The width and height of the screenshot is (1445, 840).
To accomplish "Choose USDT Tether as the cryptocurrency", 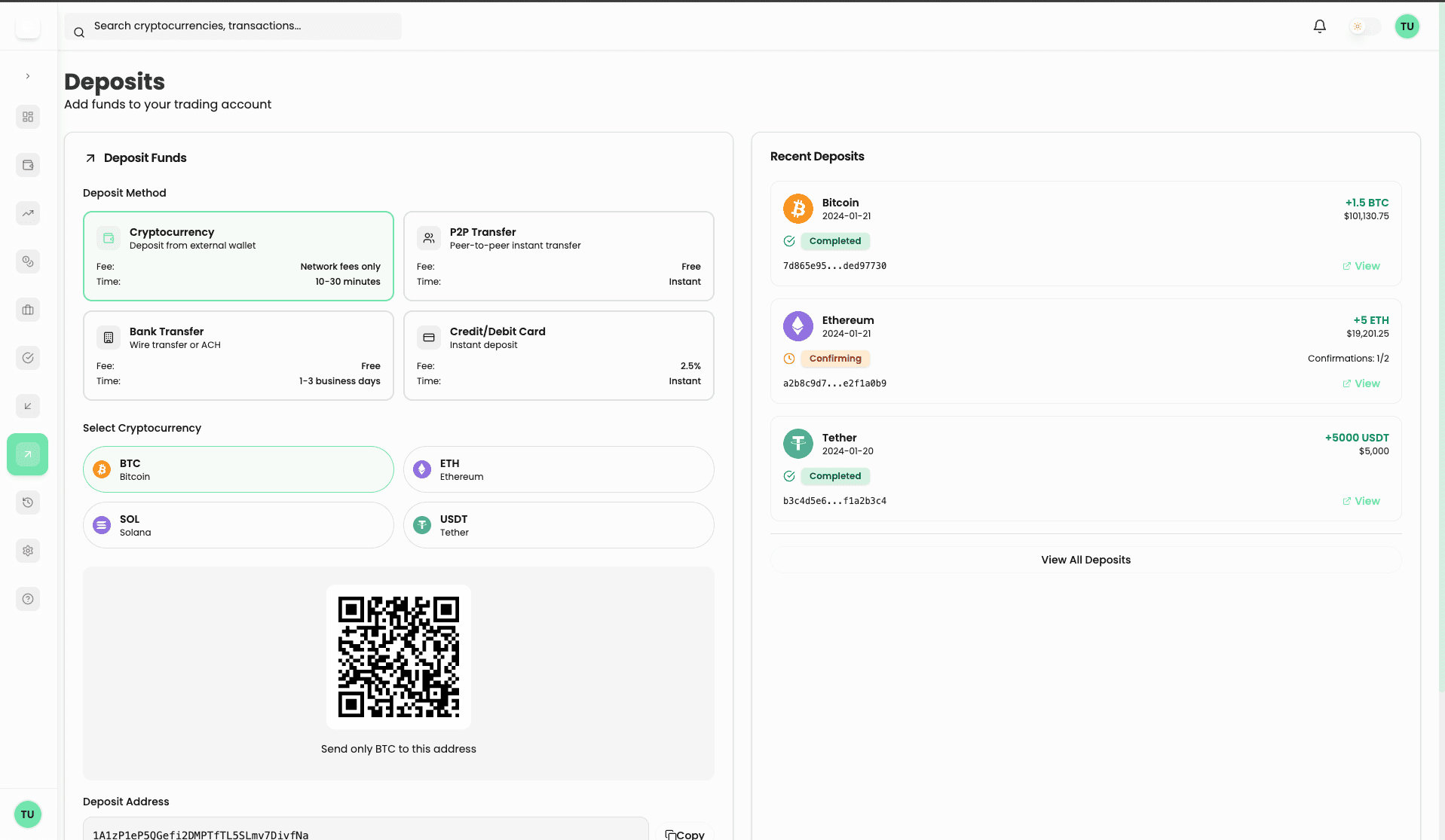I will click(558, 524).
